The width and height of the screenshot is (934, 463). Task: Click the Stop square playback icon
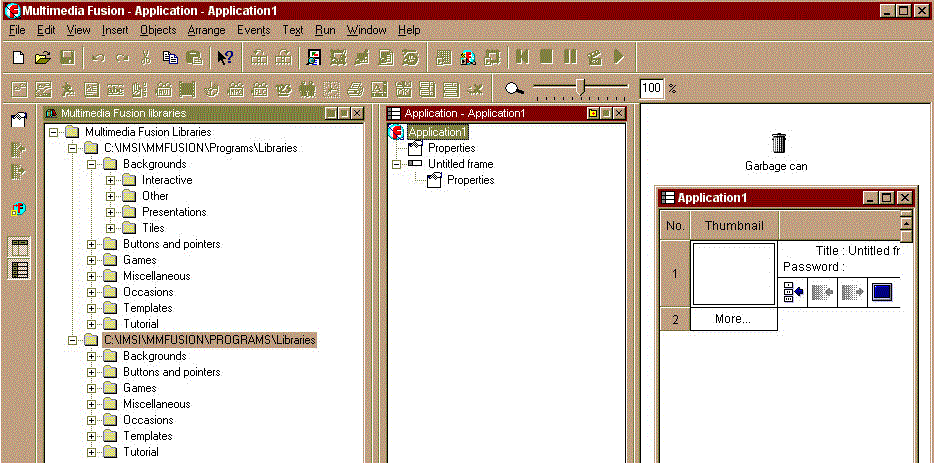[546, 57]
